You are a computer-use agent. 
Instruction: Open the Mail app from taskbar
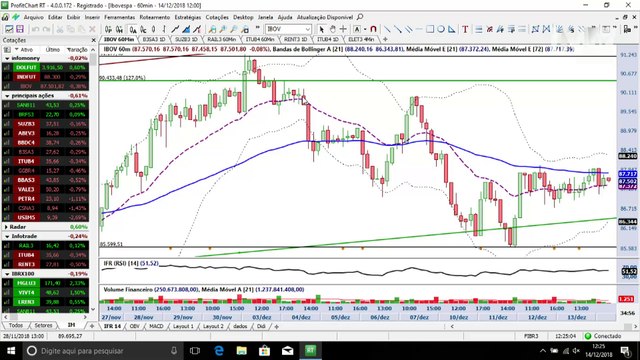tap(287, 351)
